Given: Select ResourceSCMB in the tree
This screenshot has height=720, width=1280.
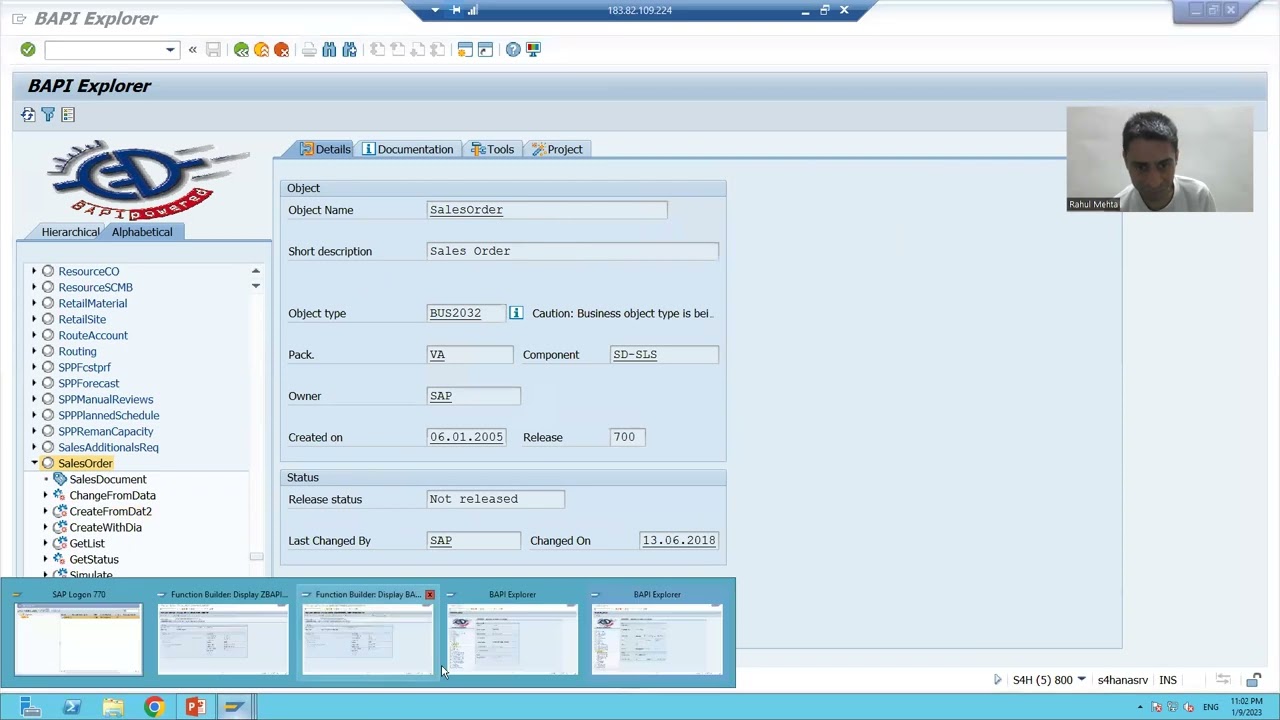Looking at the screenshot, I should (x=95, y=287).
